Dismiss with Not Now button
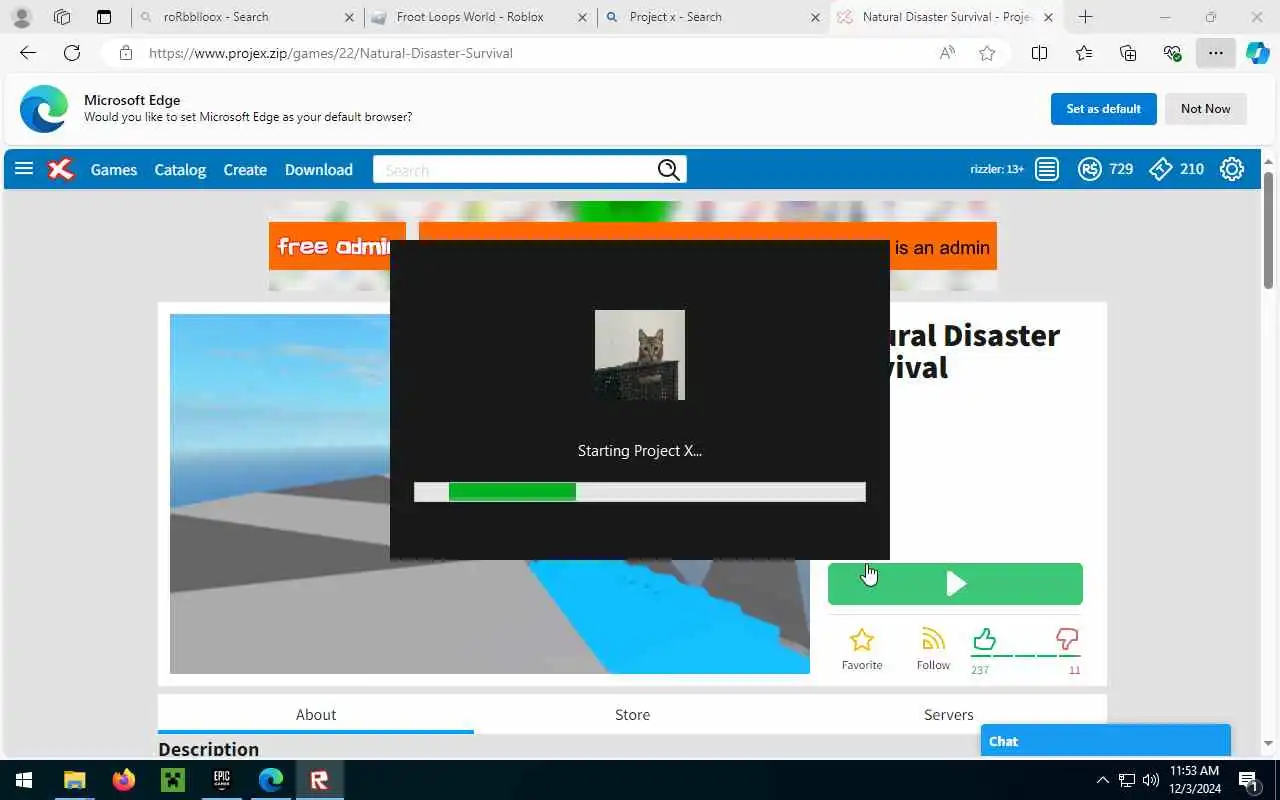 [x=1206, y=109]
